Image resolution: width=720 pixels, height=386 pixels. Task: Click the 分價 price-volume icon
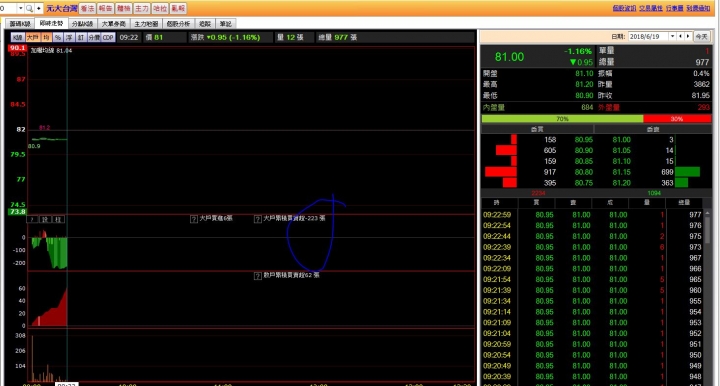pyautogui.click(x=94, y=38)
